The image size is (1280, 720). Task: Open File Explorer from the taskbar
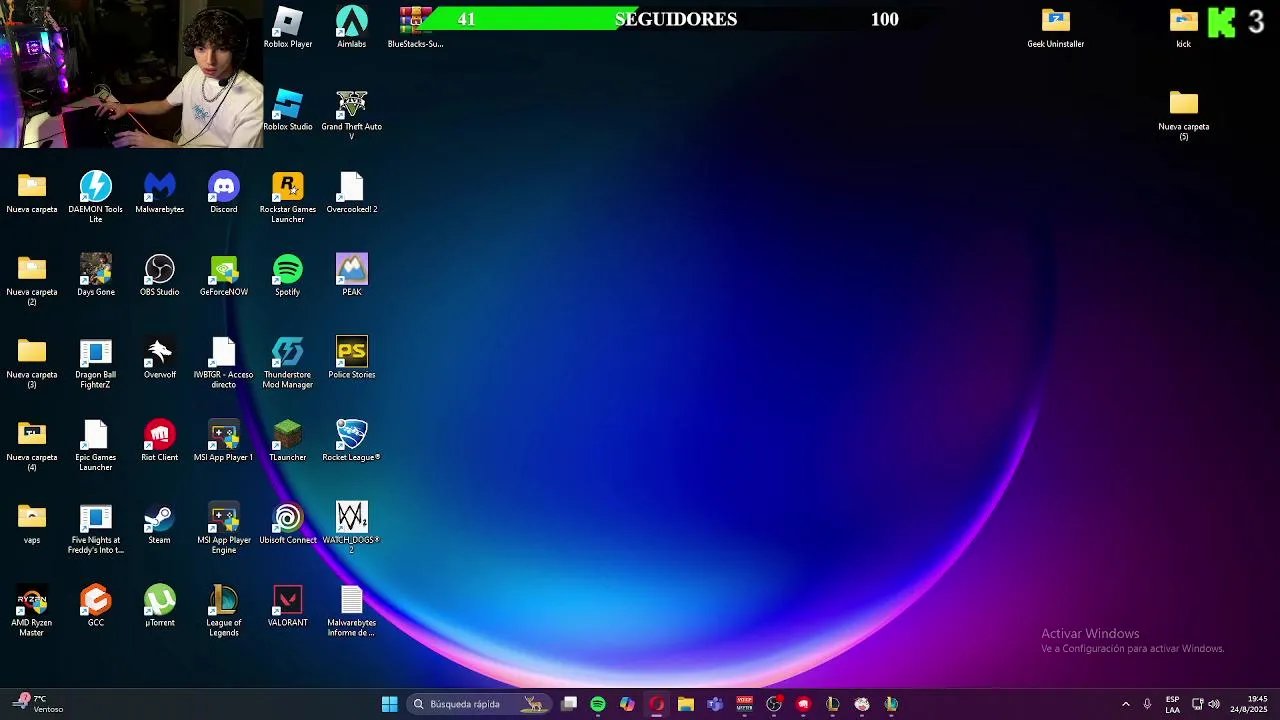(686, 704)
